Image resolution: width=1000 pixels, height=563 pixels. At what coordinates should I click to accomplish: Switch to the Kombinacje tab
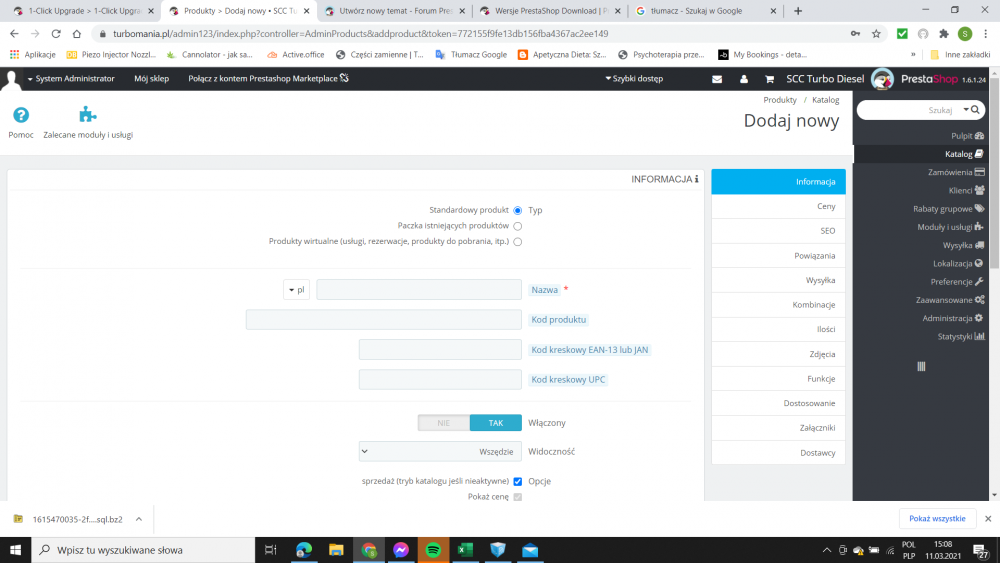tap(778, 305)
